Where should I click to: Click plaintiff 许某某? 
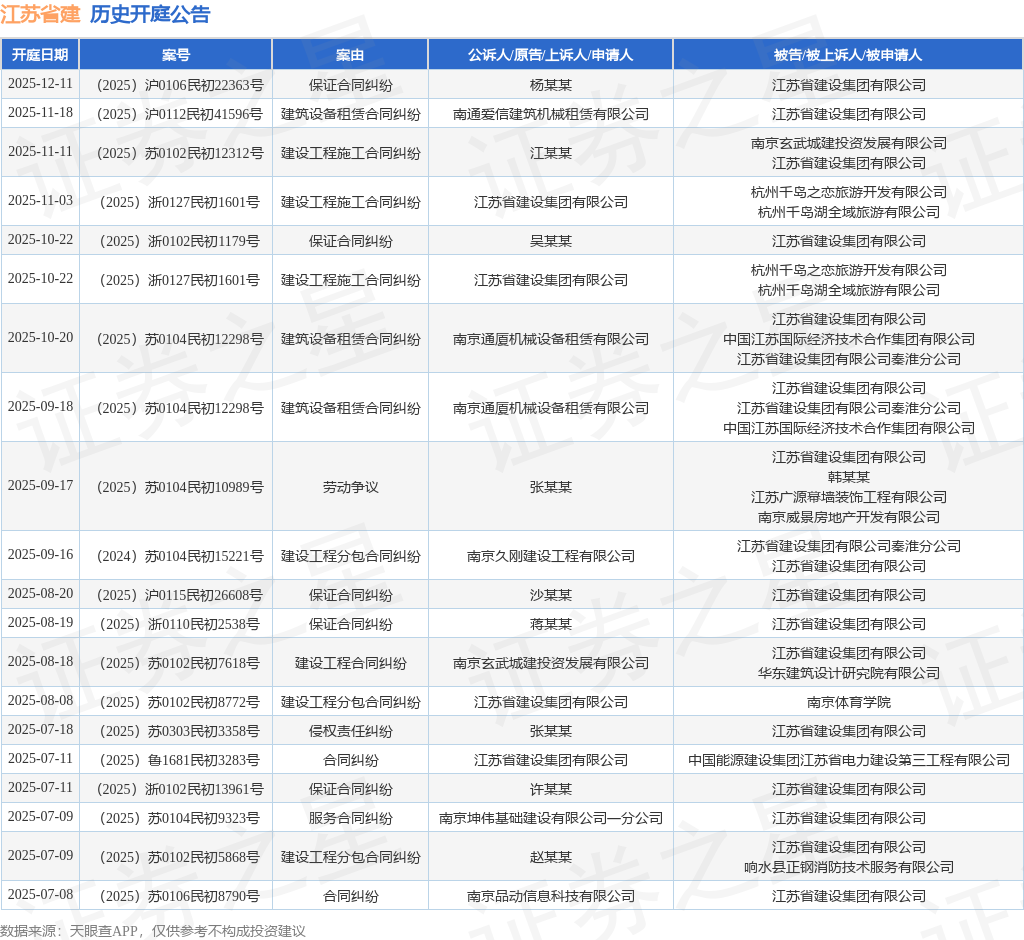(551, 790)
